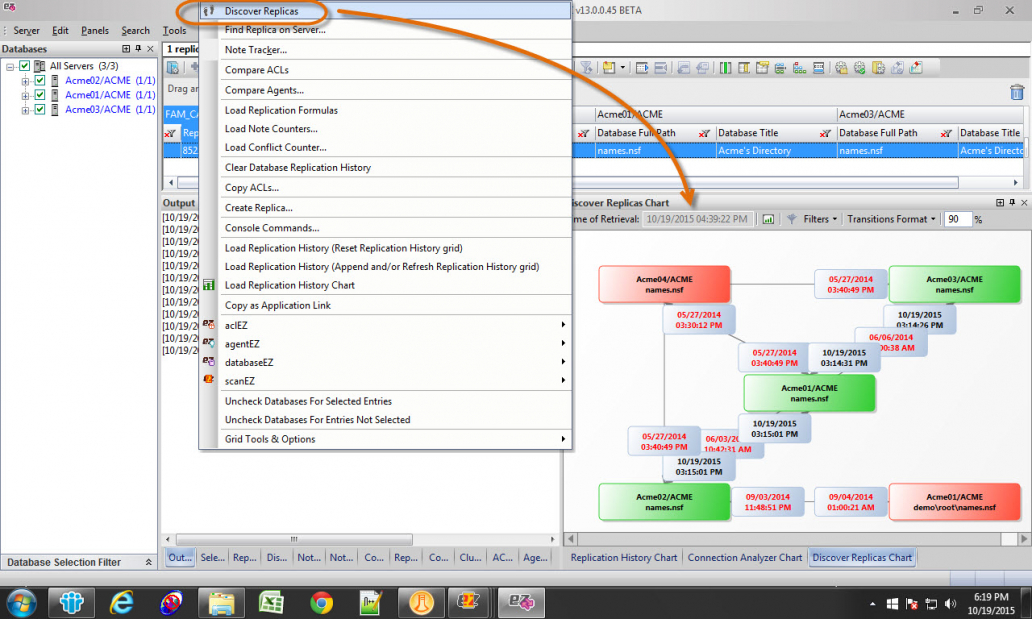Click the green chart icon beside retrieval time
The image size is (1032, 619).
click(768, 219)
